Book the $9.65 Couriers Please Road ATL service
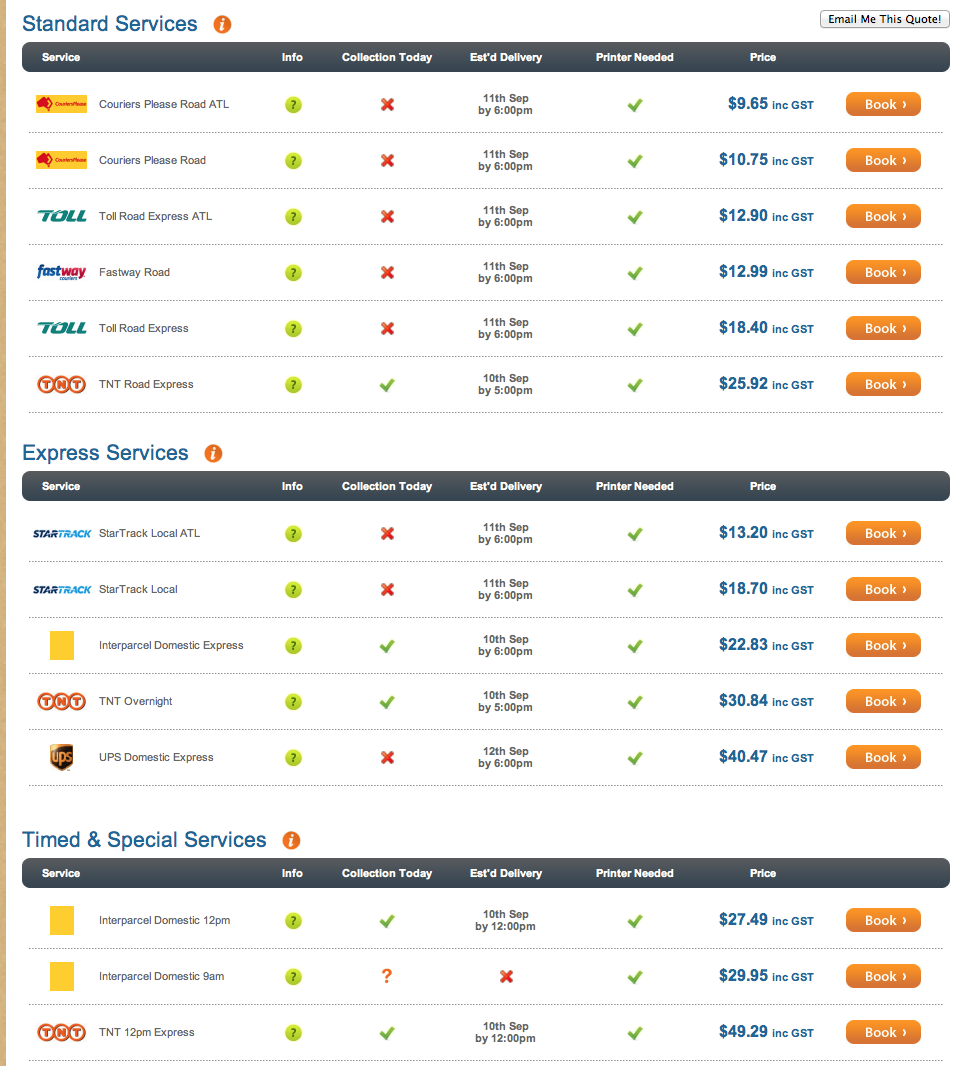This screenshot has height=1066, width=966. [883, 104]
